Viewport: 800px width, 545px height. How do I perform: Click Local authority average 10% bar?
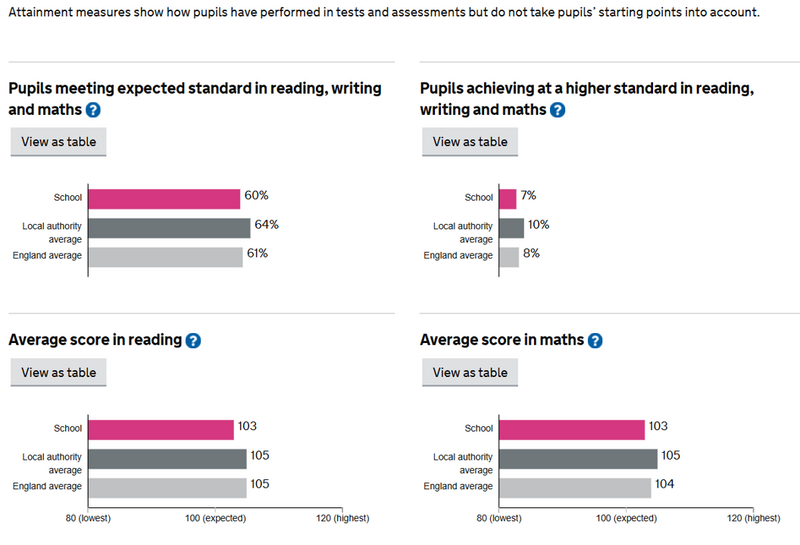[512, 227]
